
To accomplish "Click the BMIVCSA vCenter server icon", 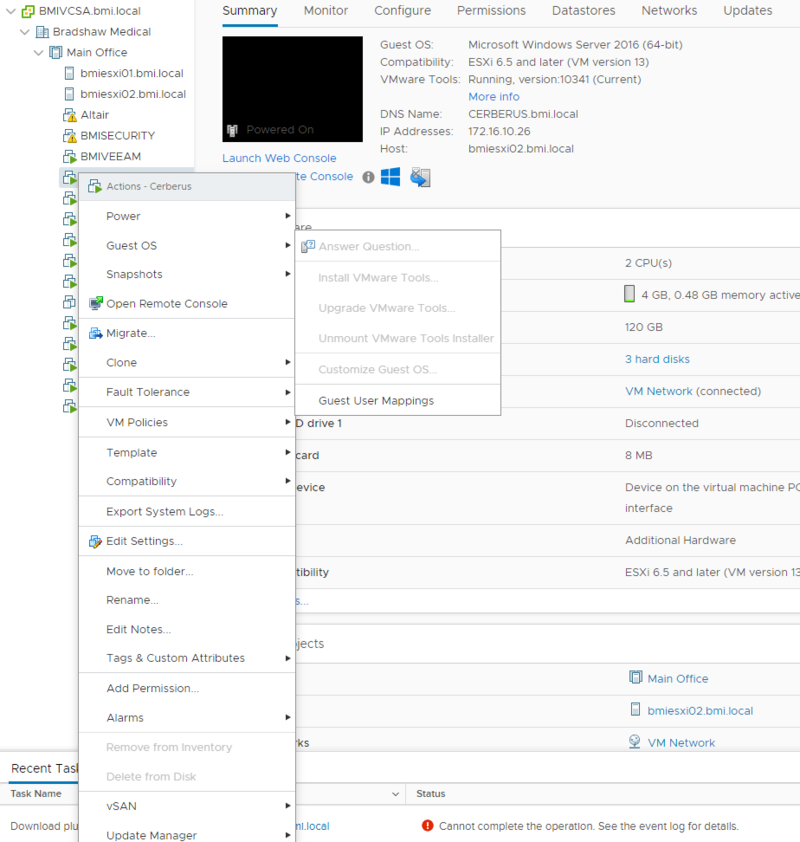I will [25, 10].
